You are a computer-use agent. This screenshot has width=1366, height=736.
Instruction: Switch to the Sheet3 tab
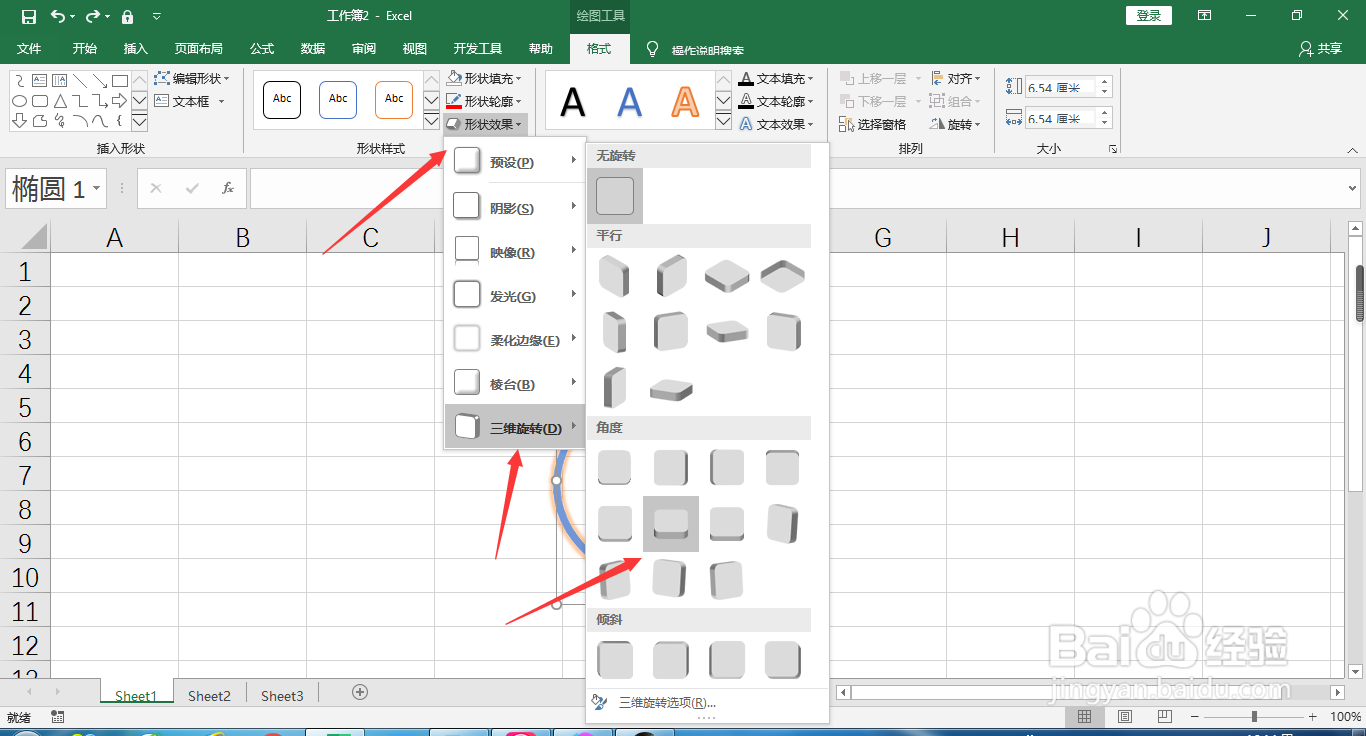click(282, 695)
